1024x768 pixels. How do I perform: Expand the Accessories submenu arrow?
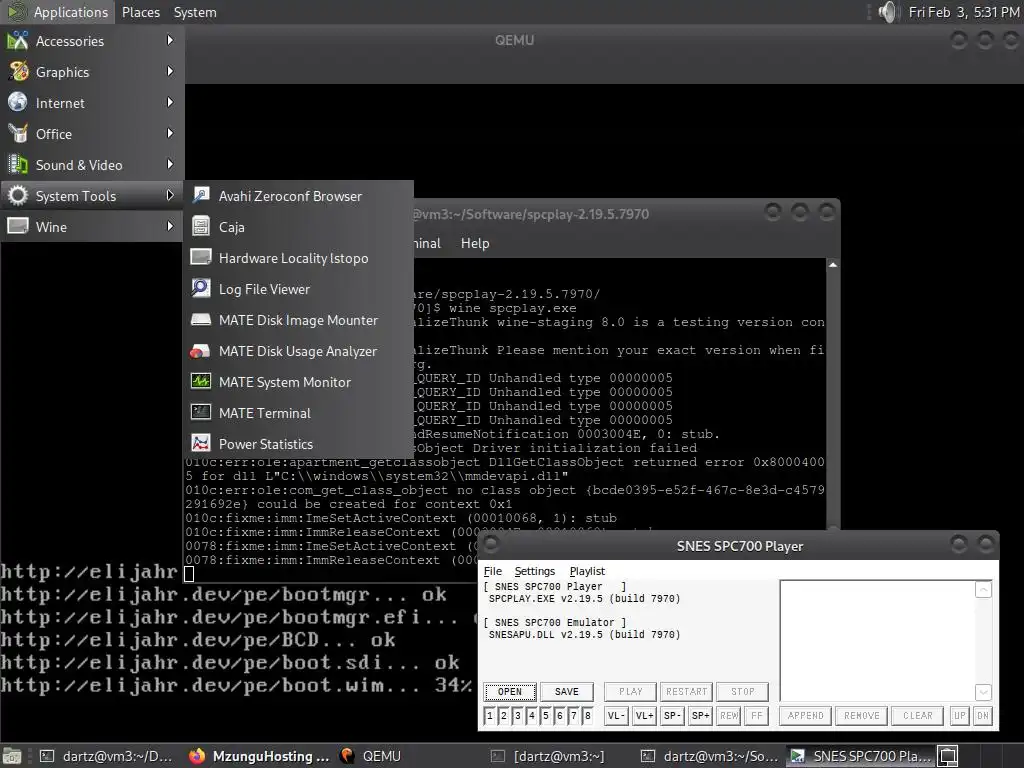170,40
